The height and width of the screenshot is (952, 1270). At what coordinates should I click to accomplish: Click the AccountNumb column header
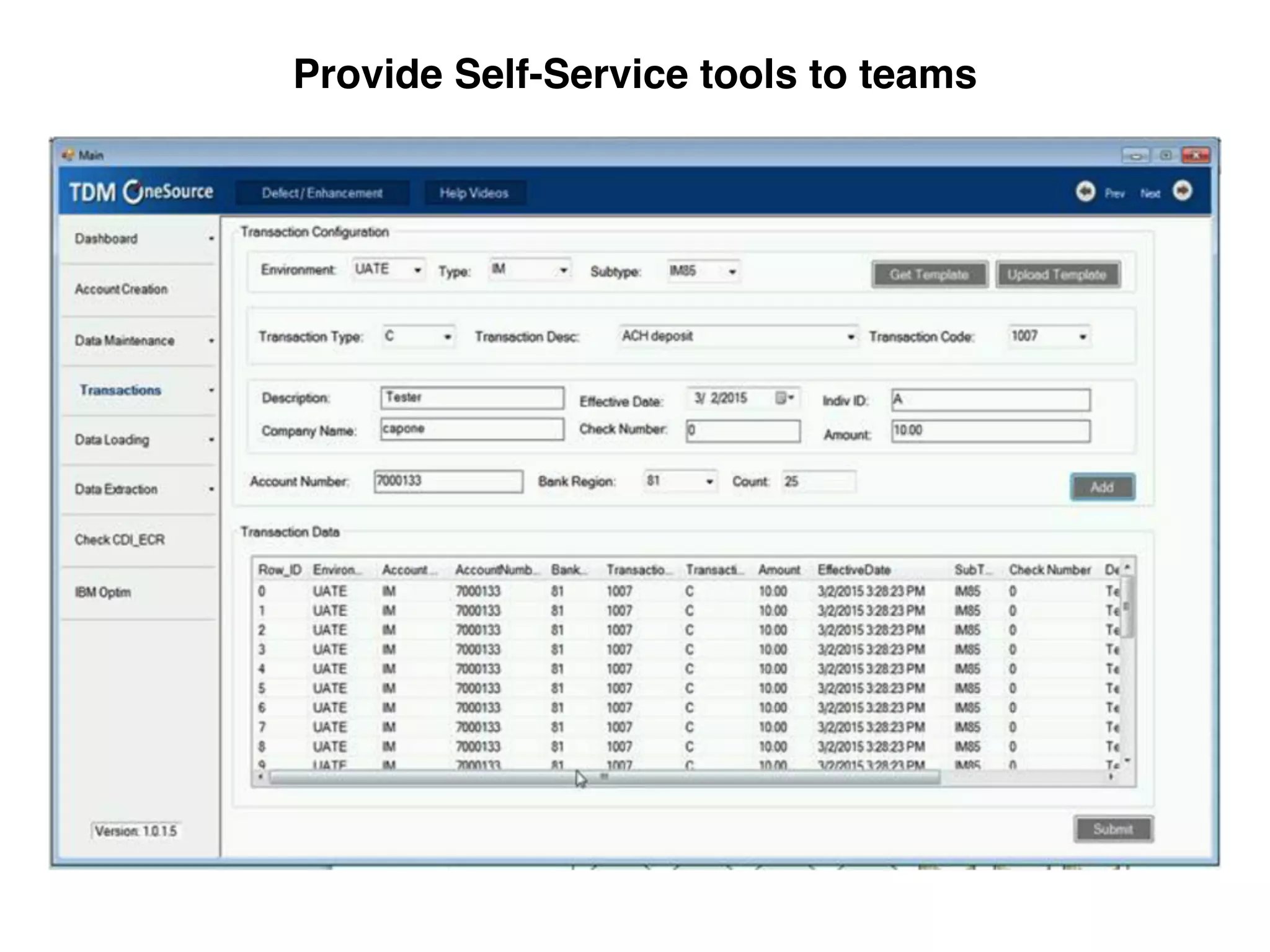tap(498, 570)
